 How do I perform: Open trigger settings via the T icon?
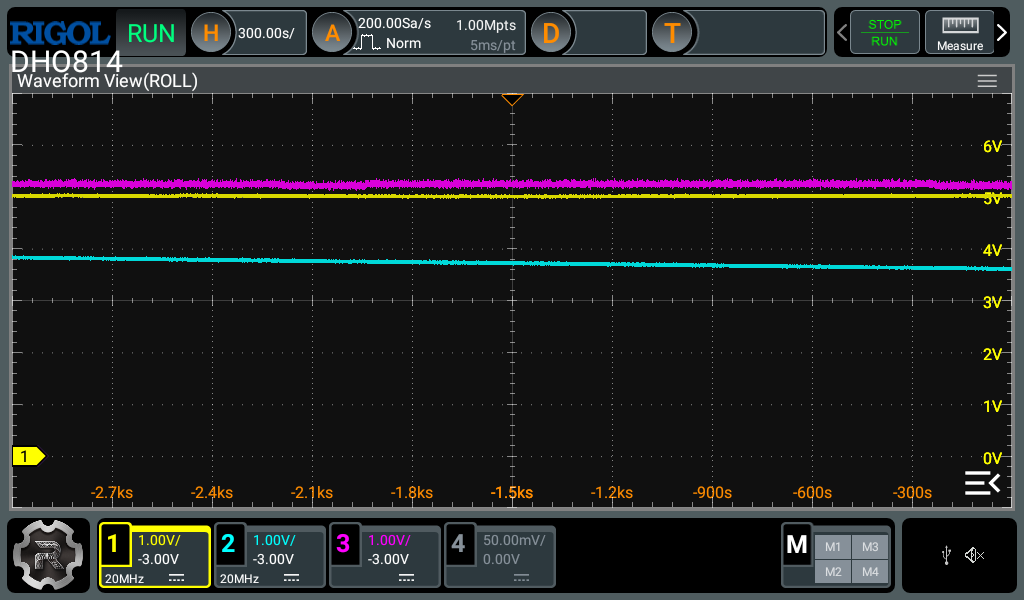672,33
